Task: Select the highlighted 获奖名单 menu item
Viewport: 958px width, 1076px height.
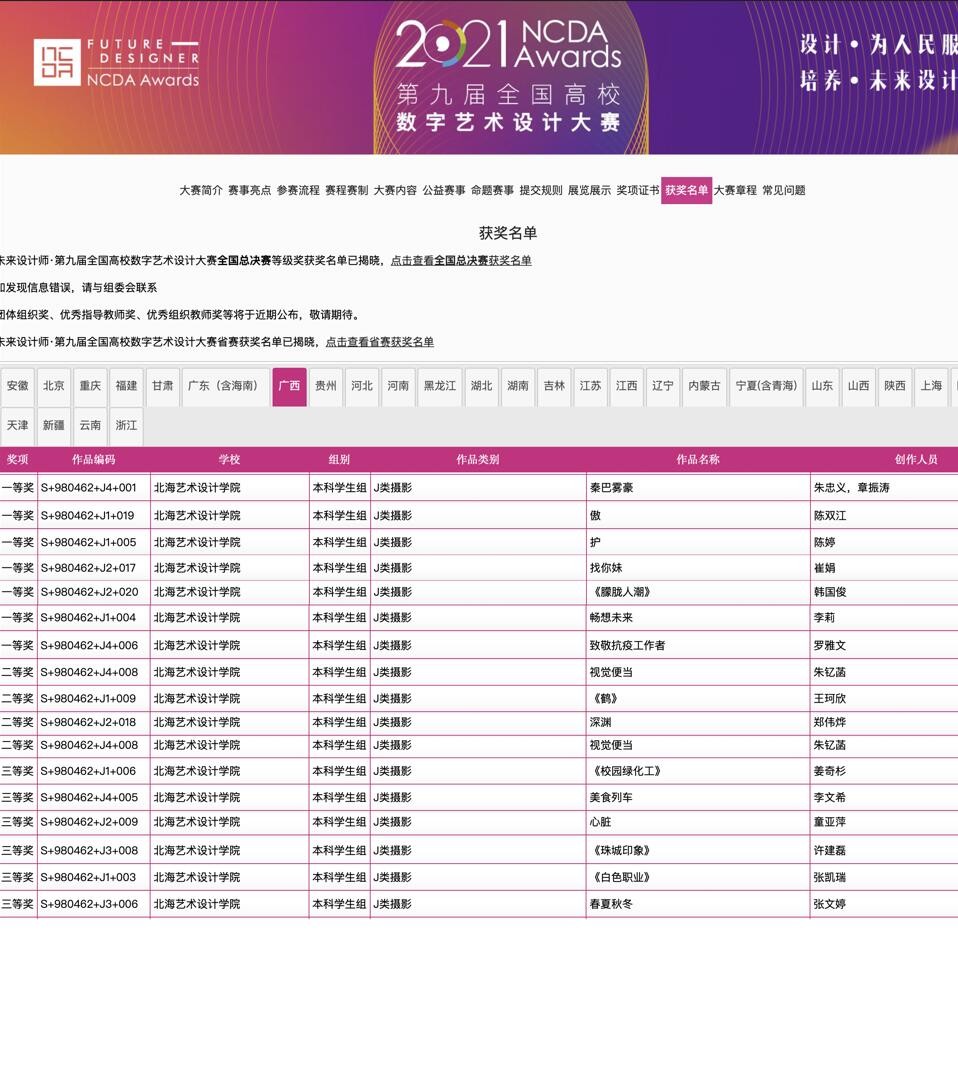Action: 686,190
